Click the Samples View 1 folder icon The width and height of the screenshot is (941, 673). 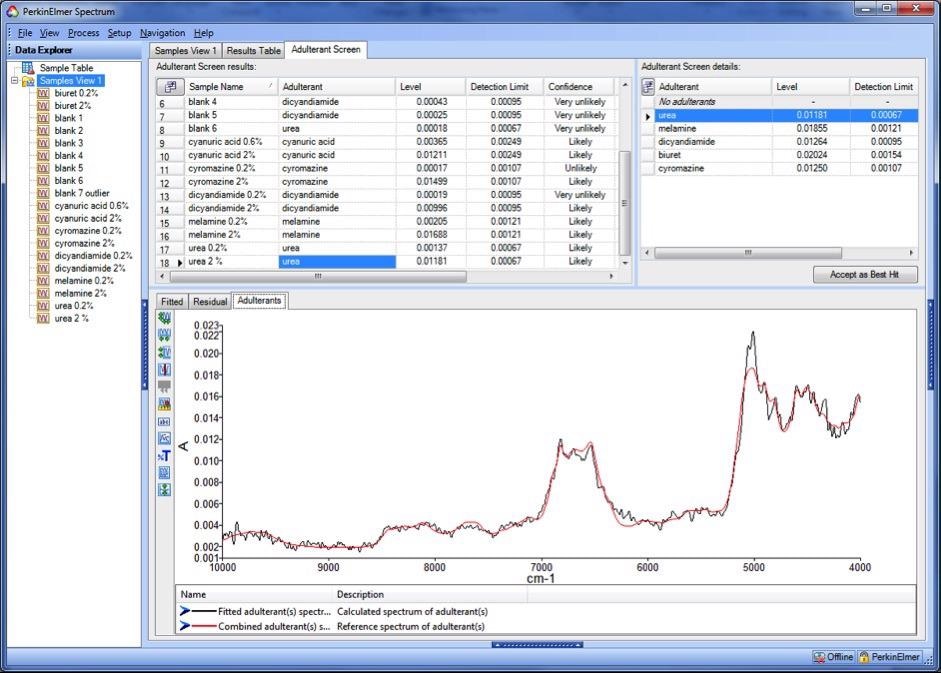point(28,80)
